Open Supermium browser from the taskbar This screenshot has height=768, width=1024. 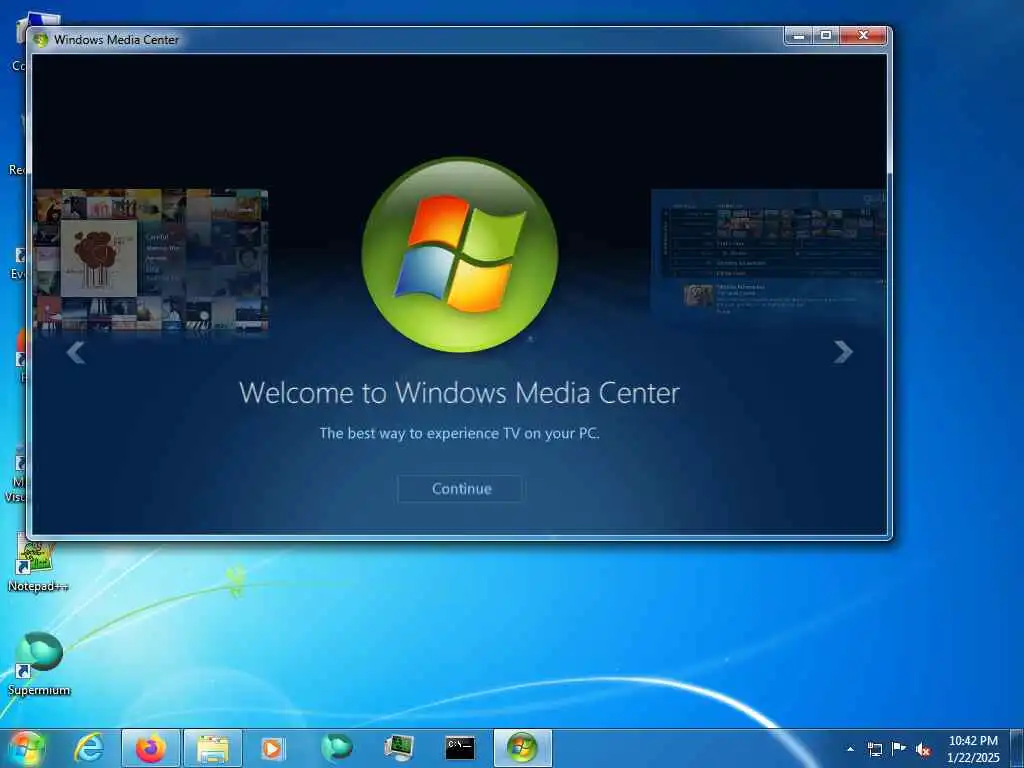336,748
